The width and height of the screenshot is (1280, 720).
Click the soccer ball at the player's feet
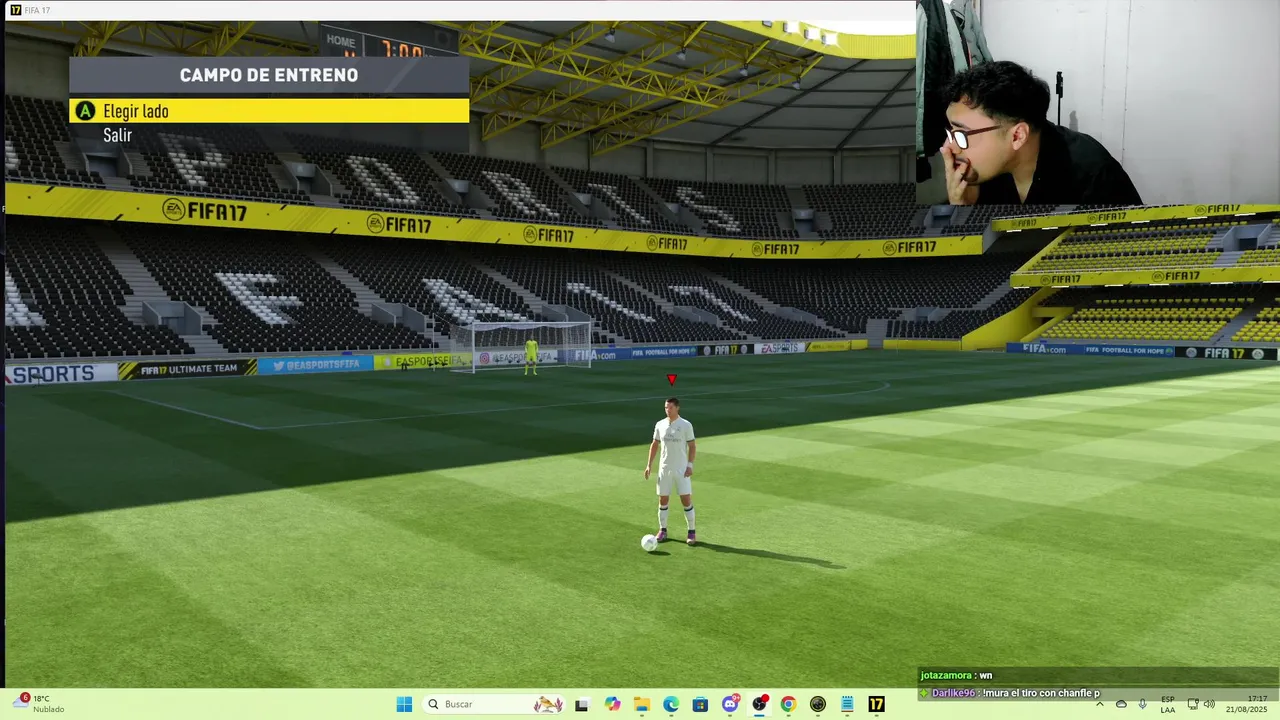point(649,542)
